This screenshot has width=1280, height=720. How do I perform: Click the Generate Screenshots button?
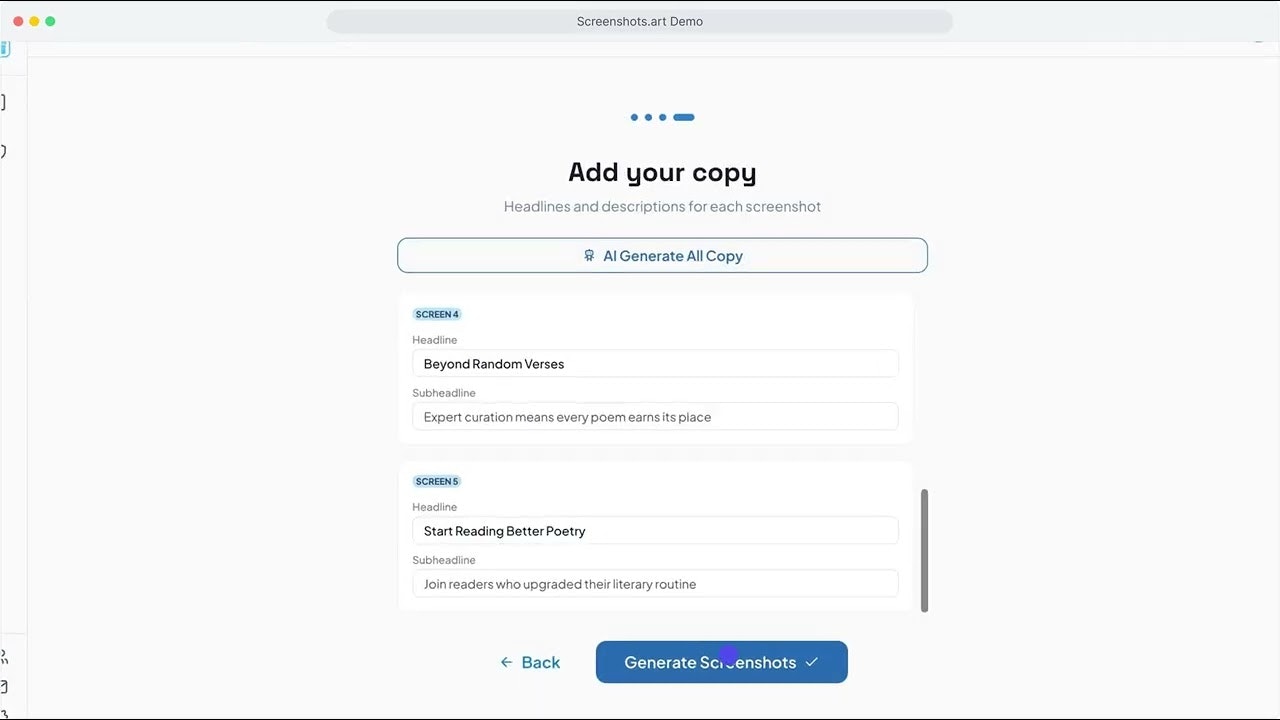(x=722, y=662)
